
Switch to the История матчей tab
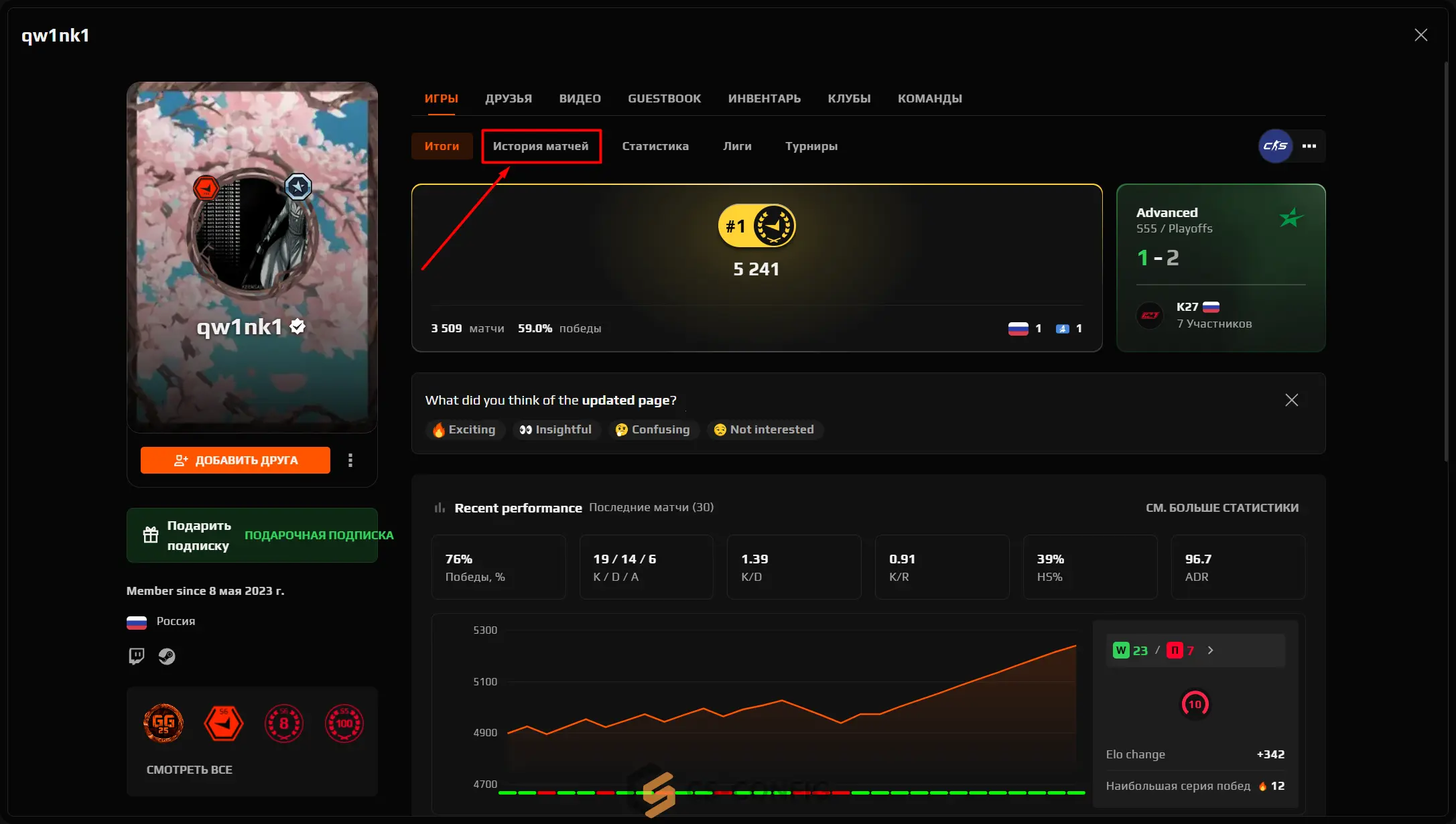pos(541,146)
